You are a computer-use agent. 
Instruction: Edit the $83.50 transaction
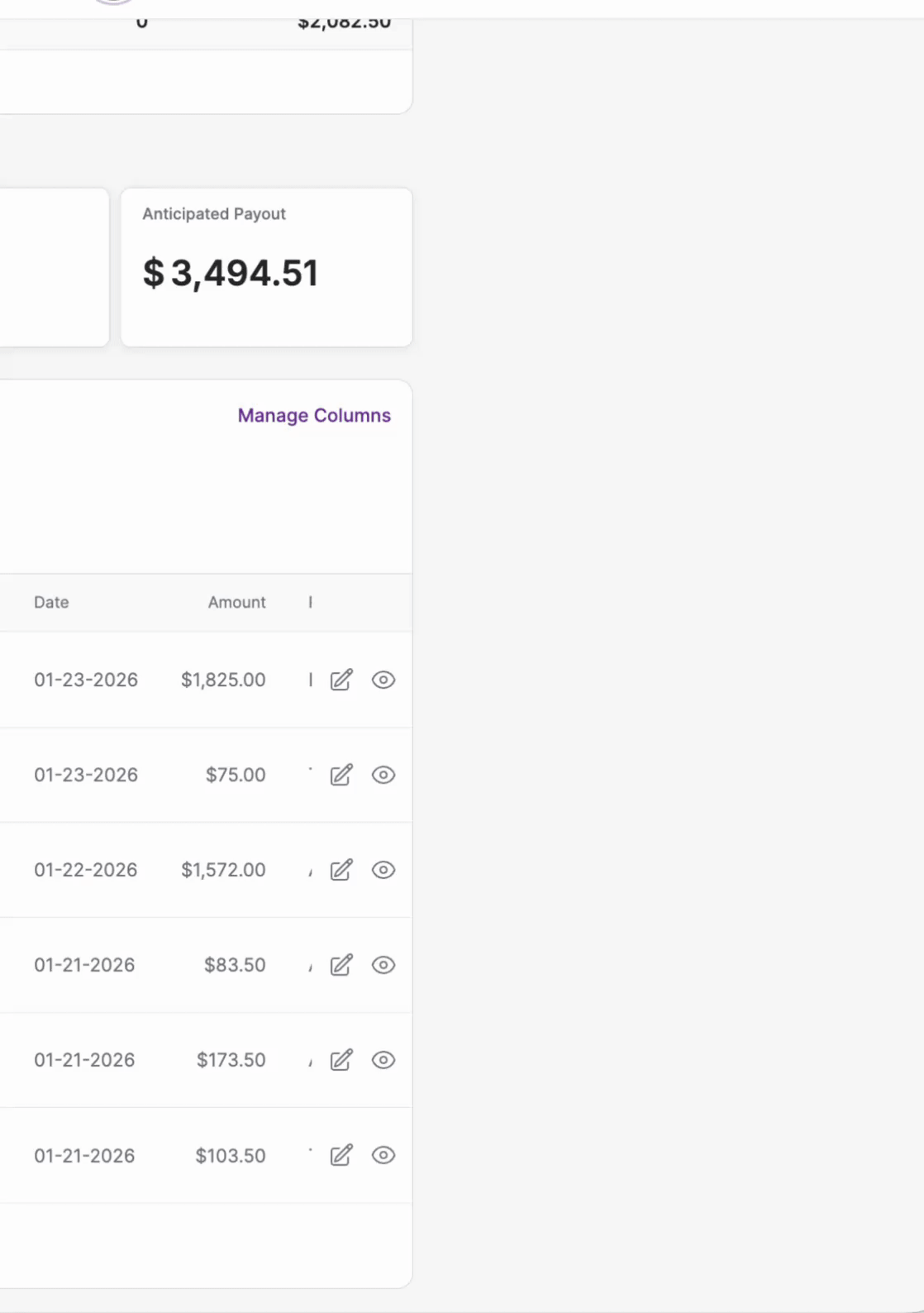341,965
